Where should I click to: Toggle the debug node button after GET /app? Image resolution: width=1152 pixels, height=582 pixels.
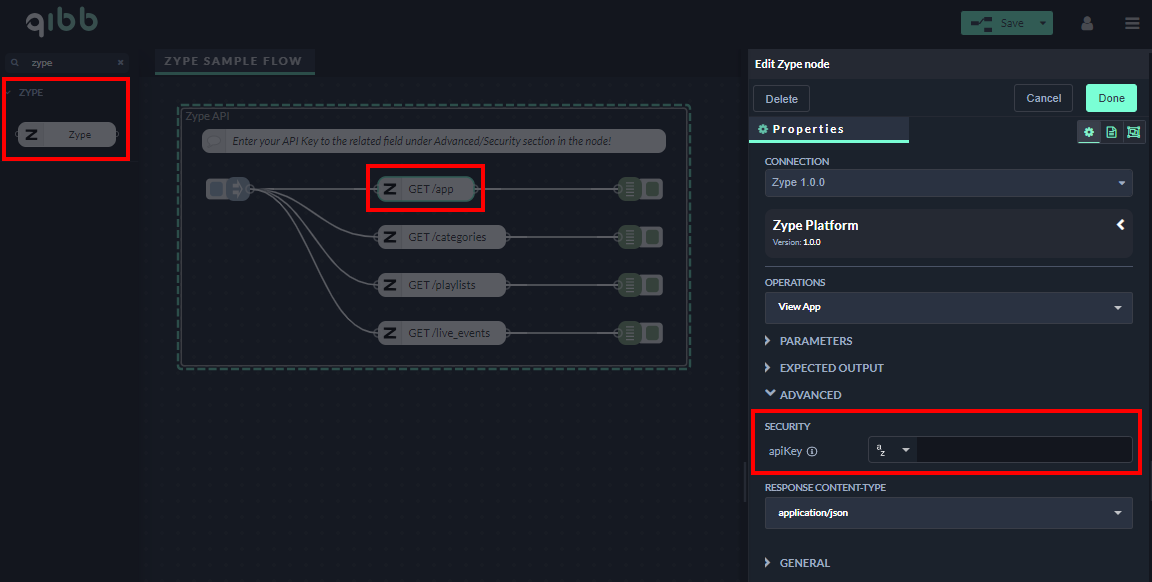[652, 189]
